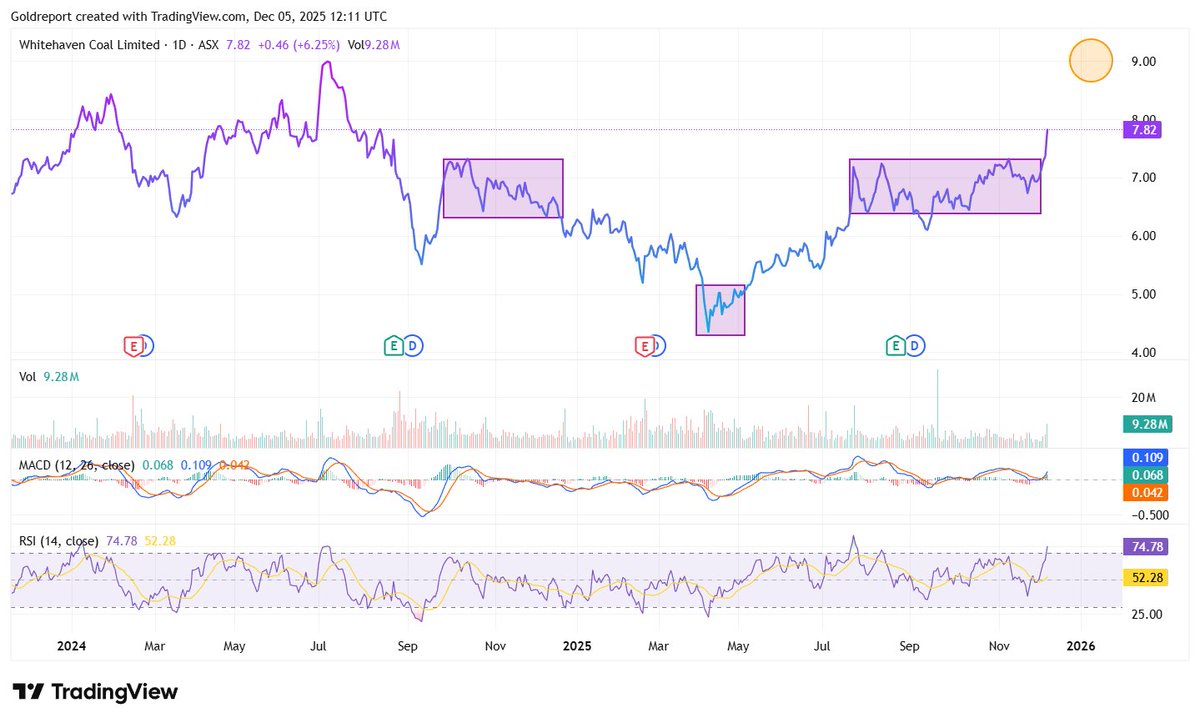Click the orange circle drawing near the top right
This screenshot has width=1200, height=723.
[x=1090, y=60]
